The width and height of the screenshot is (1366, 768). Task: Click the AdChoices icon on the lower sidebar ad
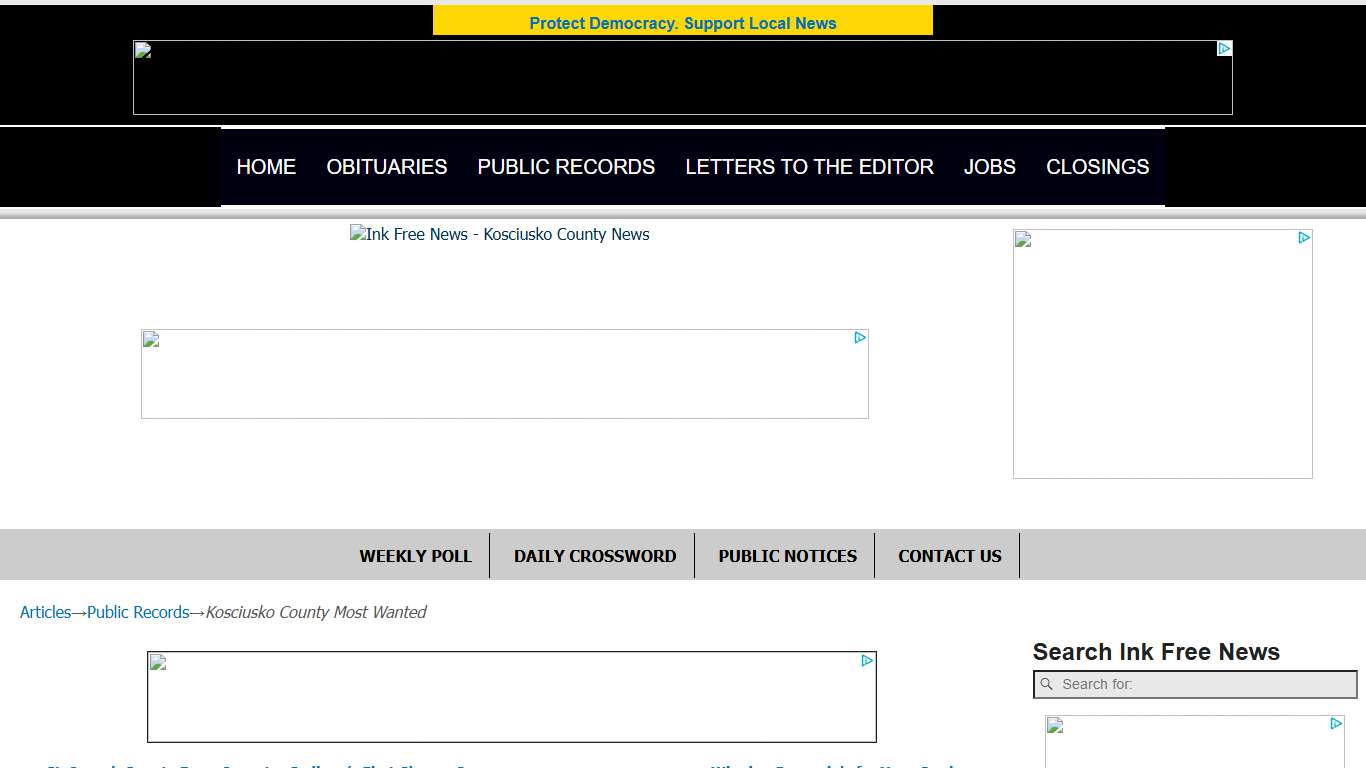point(1337,723)
